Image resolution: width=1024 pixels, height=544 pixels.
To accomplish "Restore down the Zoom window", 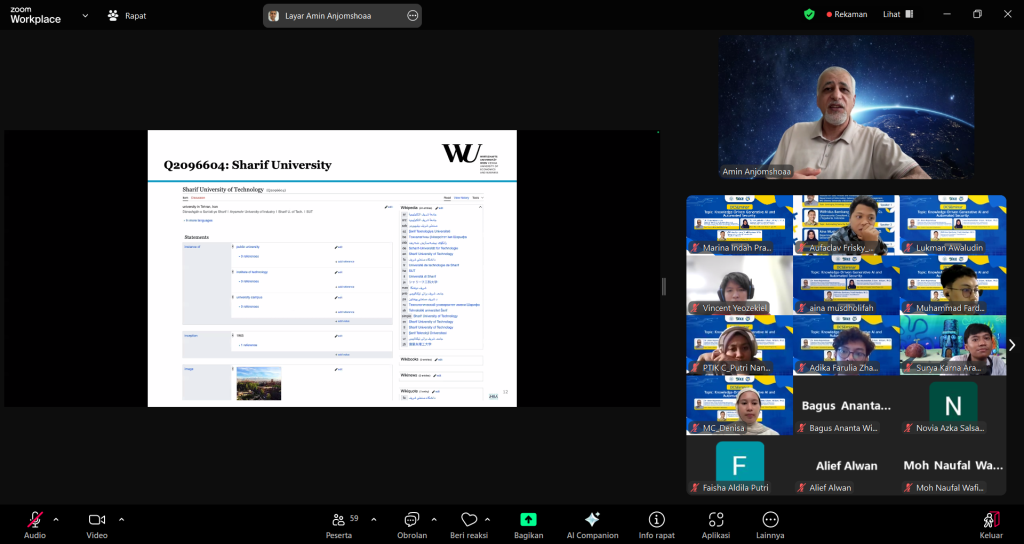I will [x=977, y=14].
